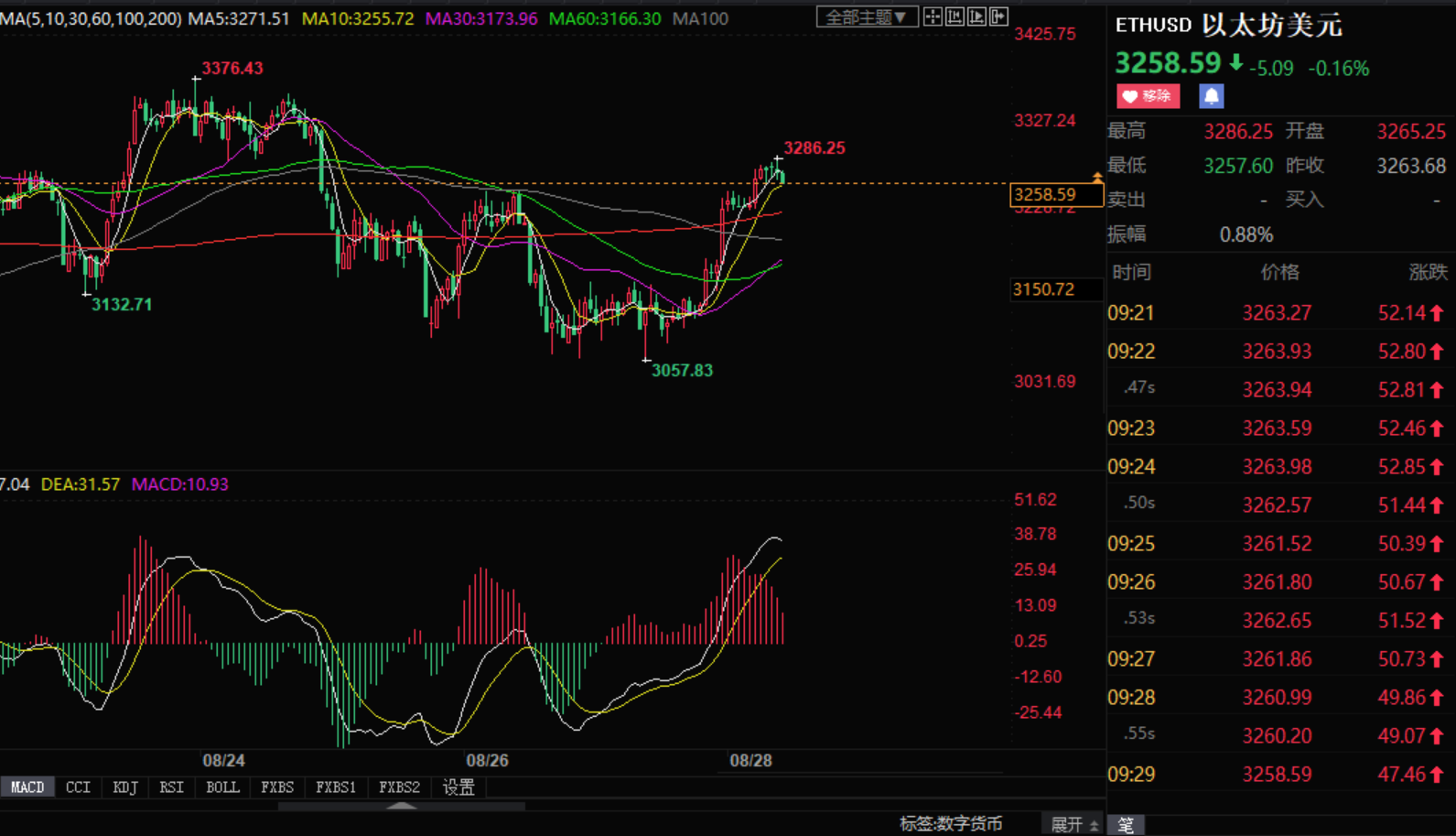Show the RSI indicator
This screenshot has width=1456, height=836.
point(171,787)
